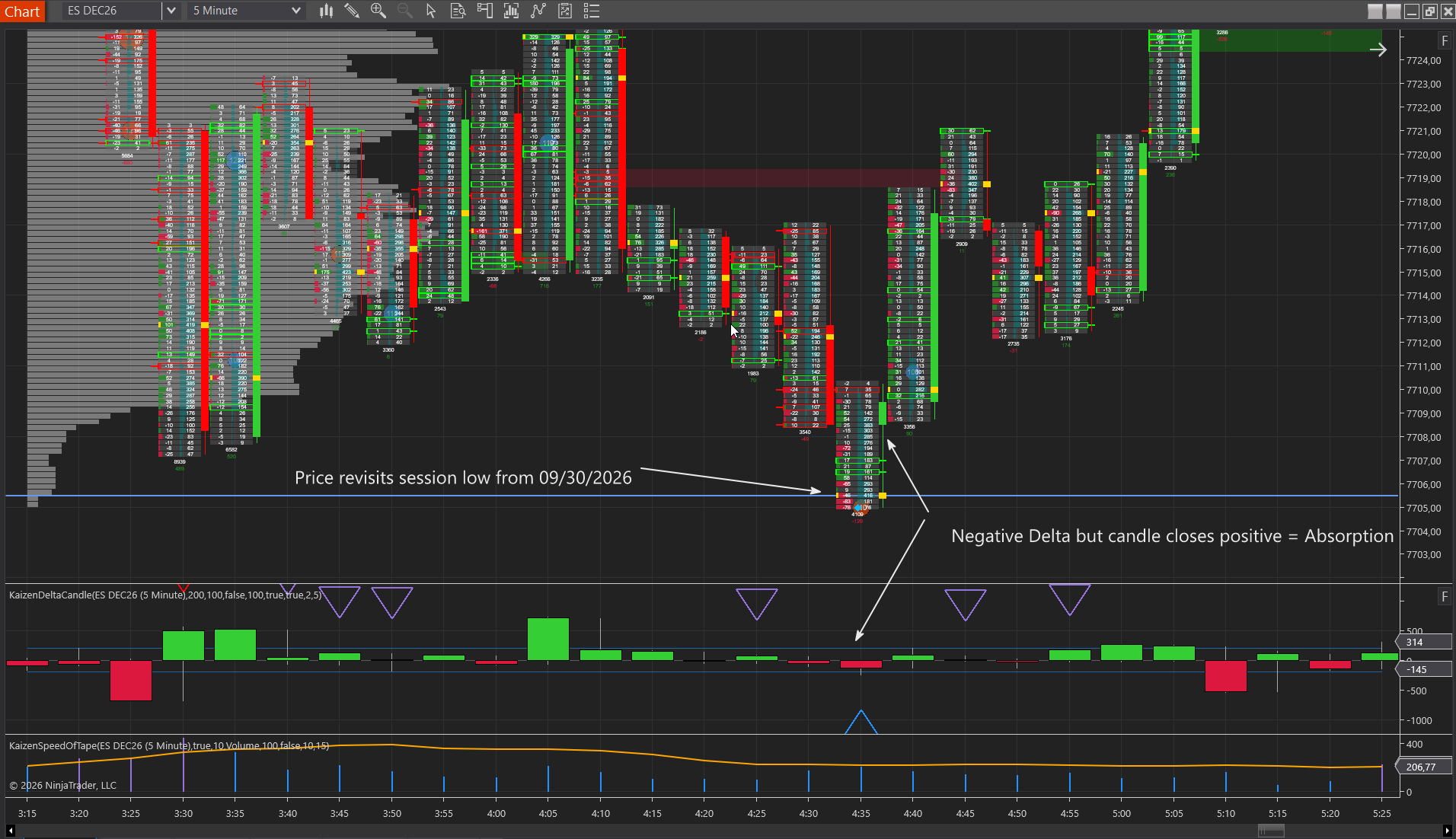
Task: Click the second link-window square button
Action: (1394, 11)
